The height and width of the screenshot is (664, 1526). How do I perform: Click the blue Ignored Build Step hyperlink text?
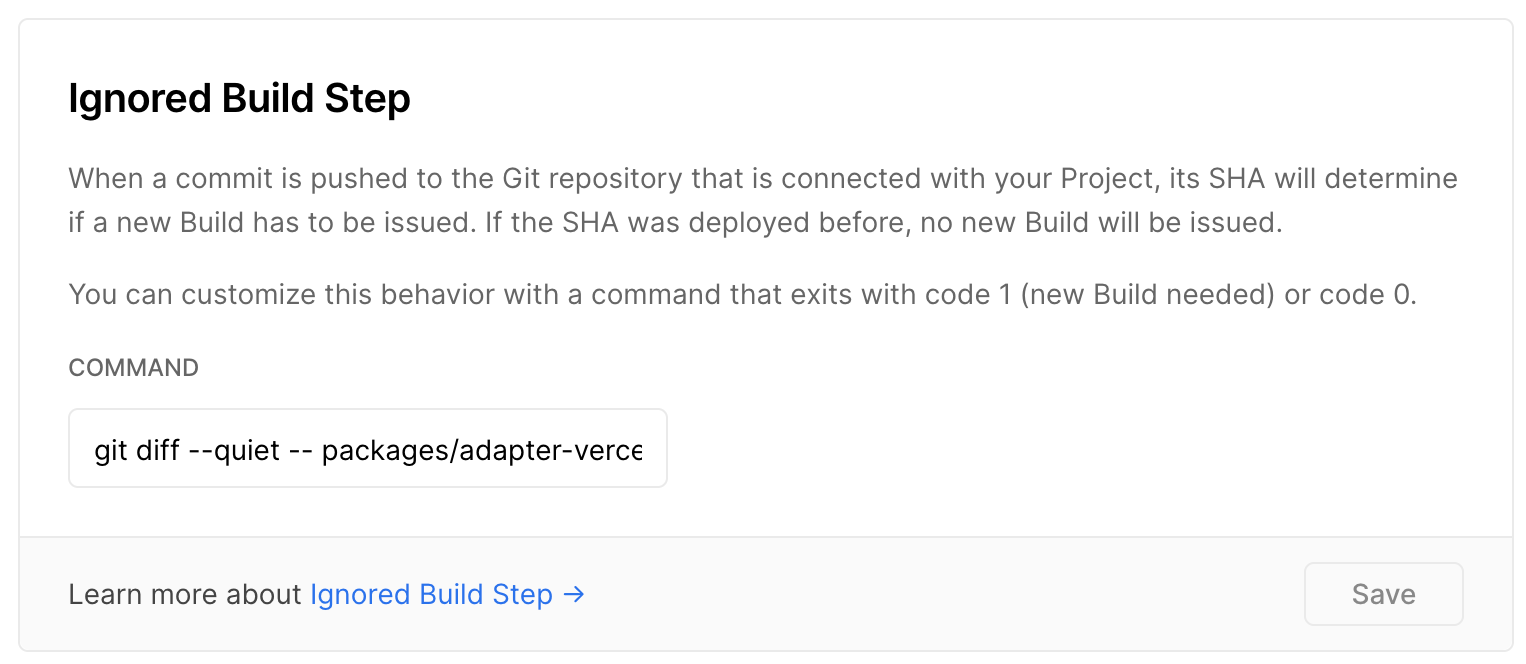pos(431,594)
